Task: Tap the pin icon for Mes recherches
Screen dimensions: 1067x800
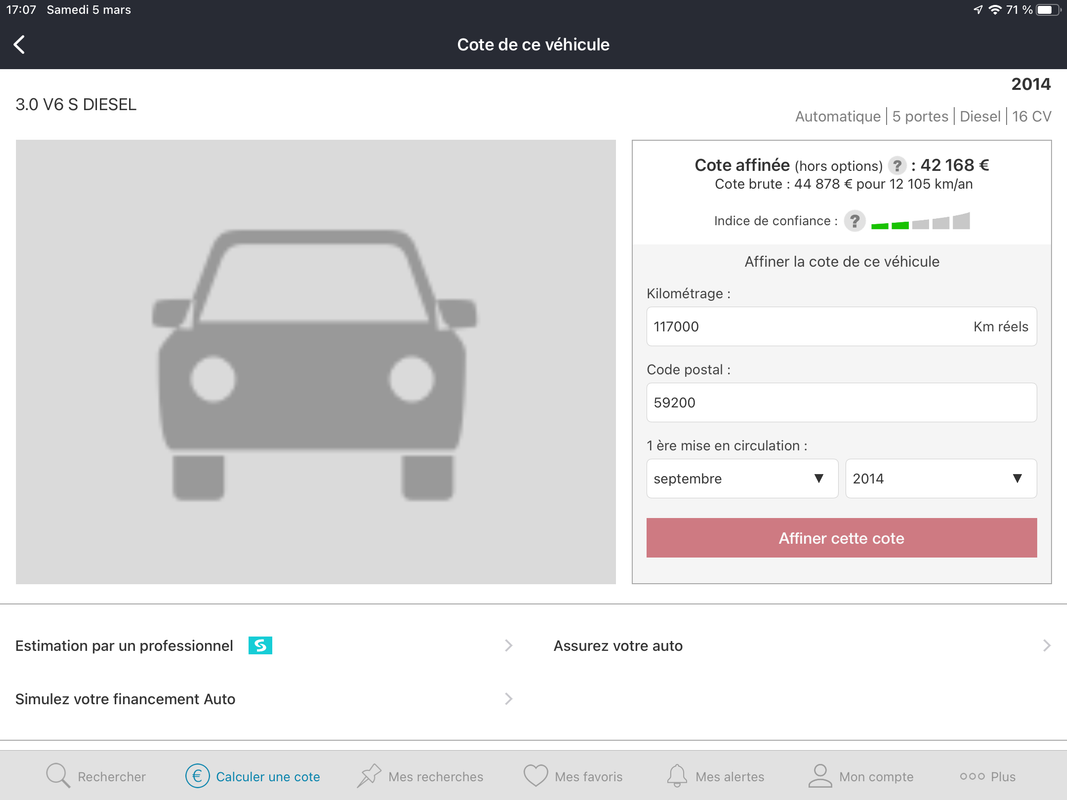Action: tap(369, 776)
